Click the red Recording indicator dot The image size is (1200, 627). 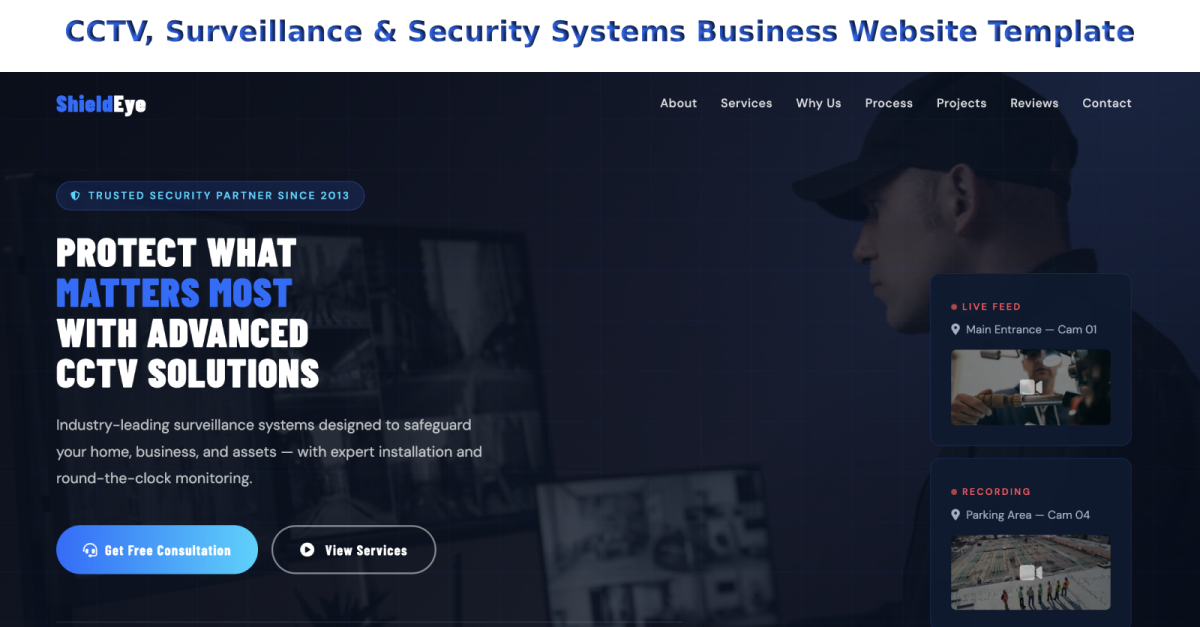click(x=954, y=492)
